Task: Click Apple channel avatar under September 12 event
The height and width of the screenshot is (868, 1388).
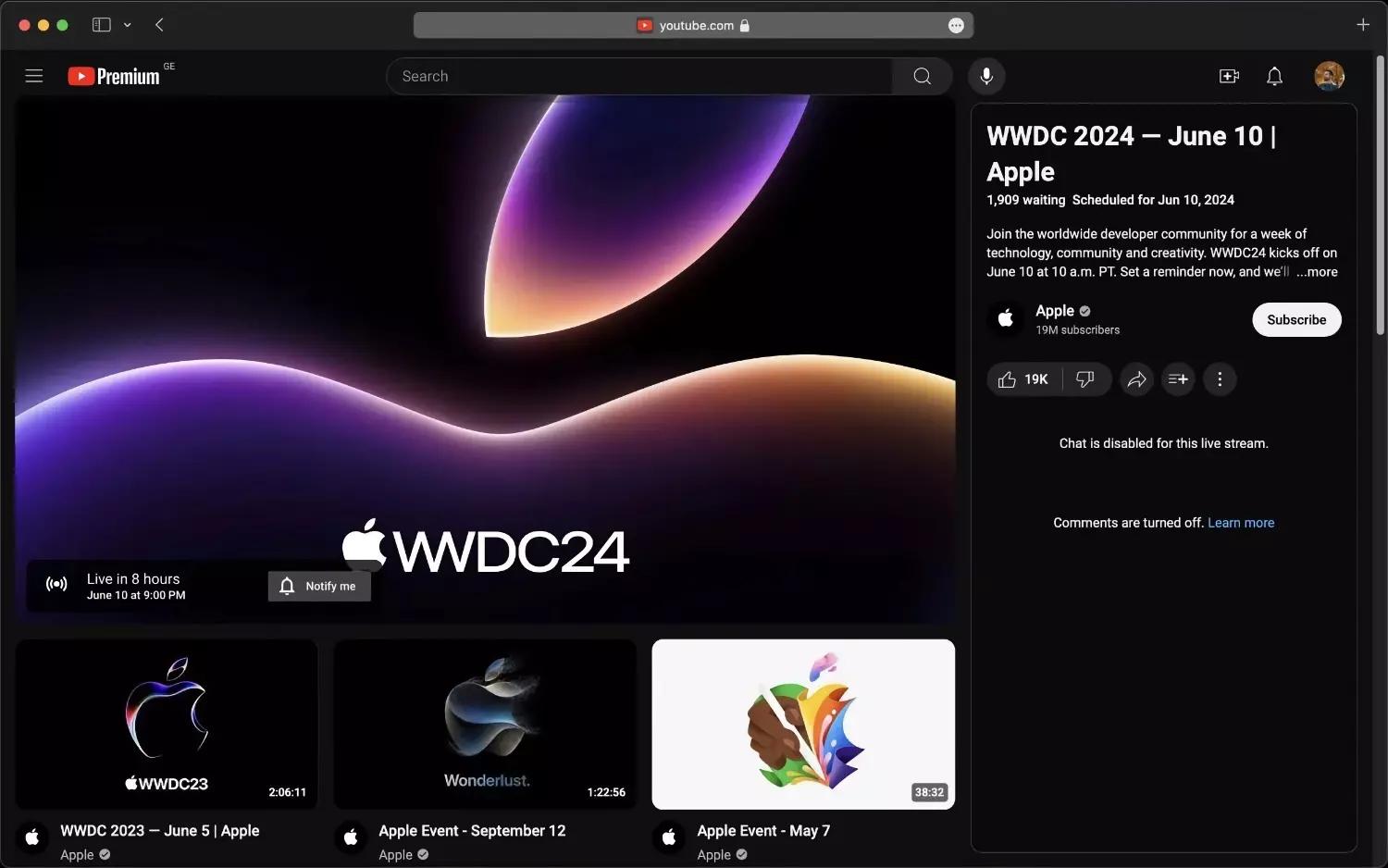Action: 351,837
